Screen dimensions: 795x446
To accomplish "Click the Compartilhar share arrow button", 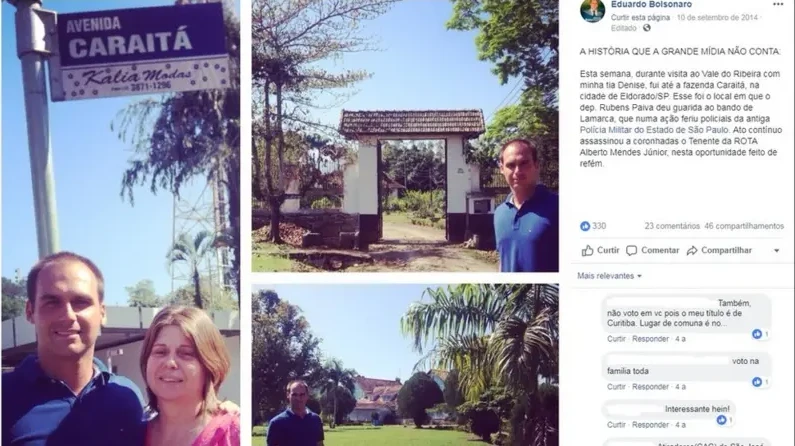I will (x=719, y=250).
